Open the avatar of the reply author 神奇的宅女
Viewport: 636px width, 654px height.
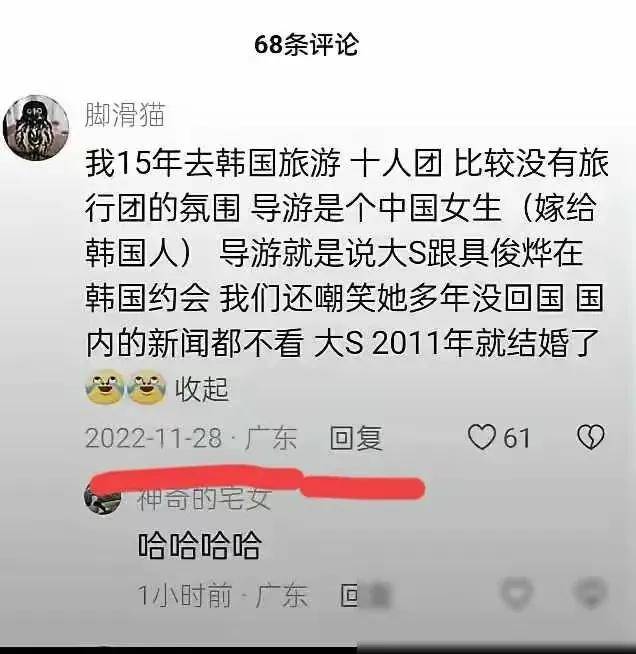pyautogui.click(x=103, y=499)
